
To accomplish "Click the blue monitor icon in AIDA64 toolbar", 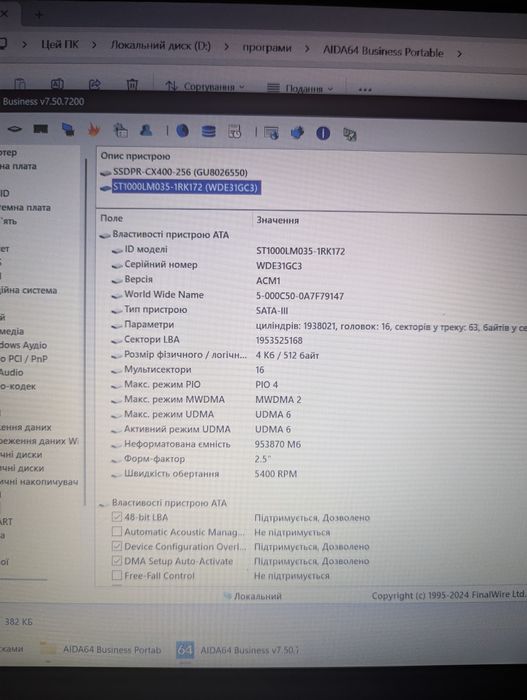I will [x=68, y=129].
